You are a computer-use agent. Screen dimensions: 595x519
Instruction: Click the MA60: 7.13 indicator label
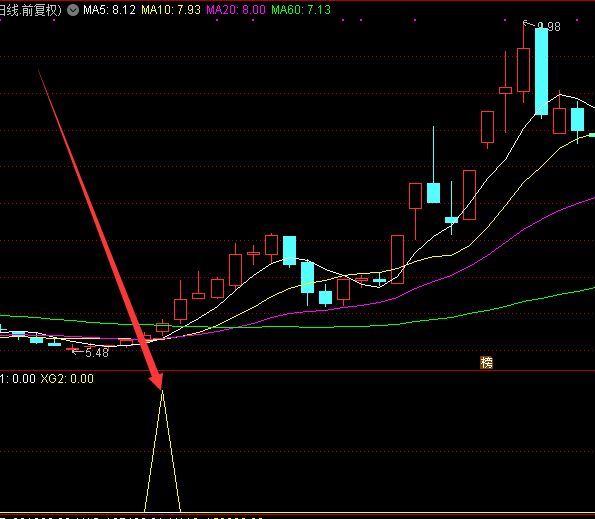[x=301, y=9]
